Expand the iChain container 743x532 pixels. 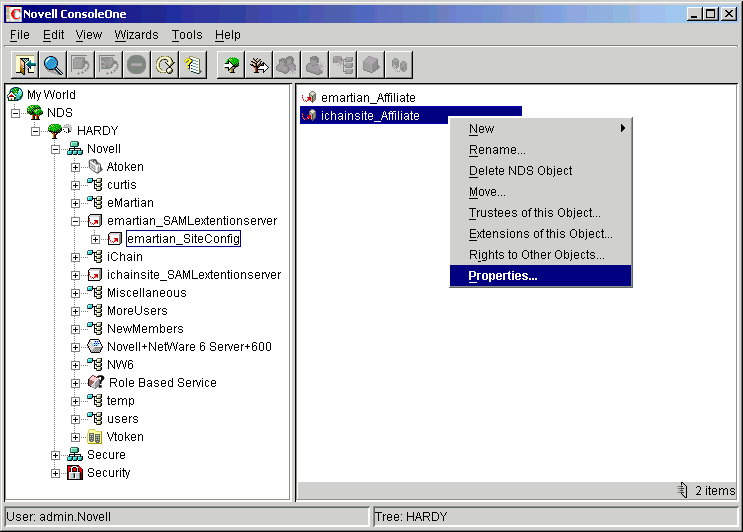click(76, 257)
